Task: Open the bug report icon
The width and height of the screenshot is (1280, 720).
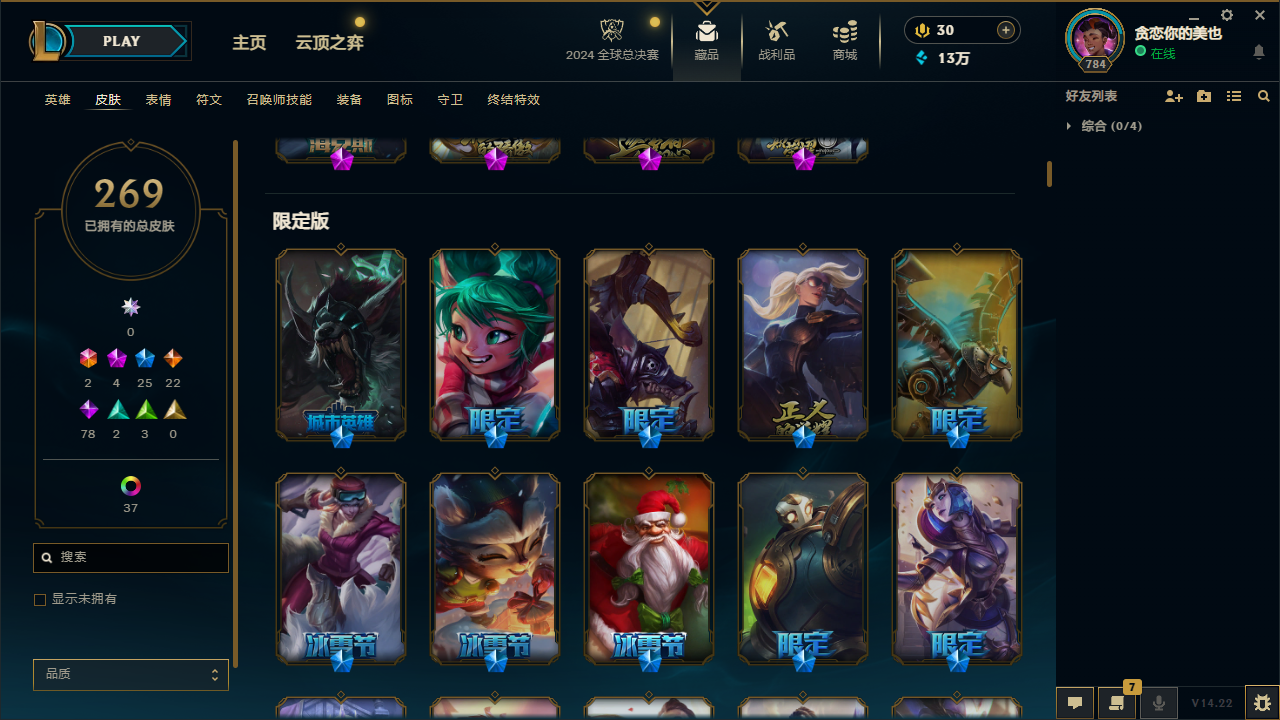Action: [x=1262, y=703]
